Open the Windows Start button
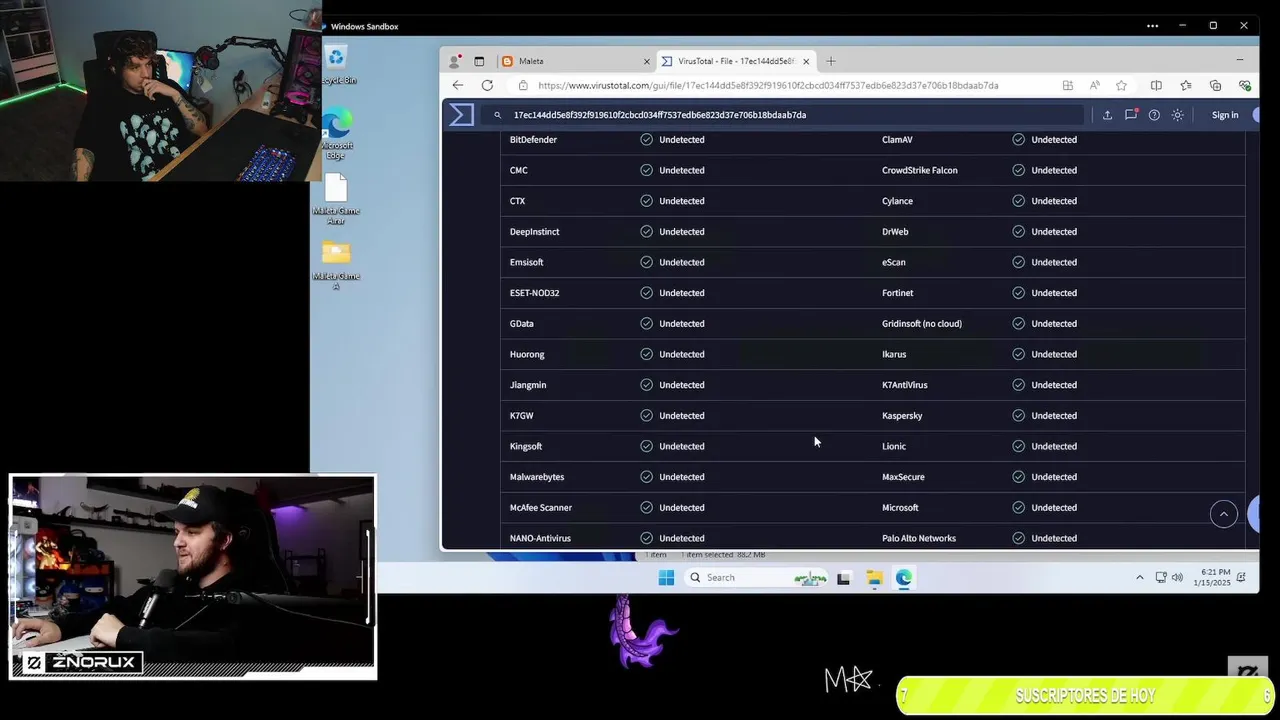 [x=666, y=577]
